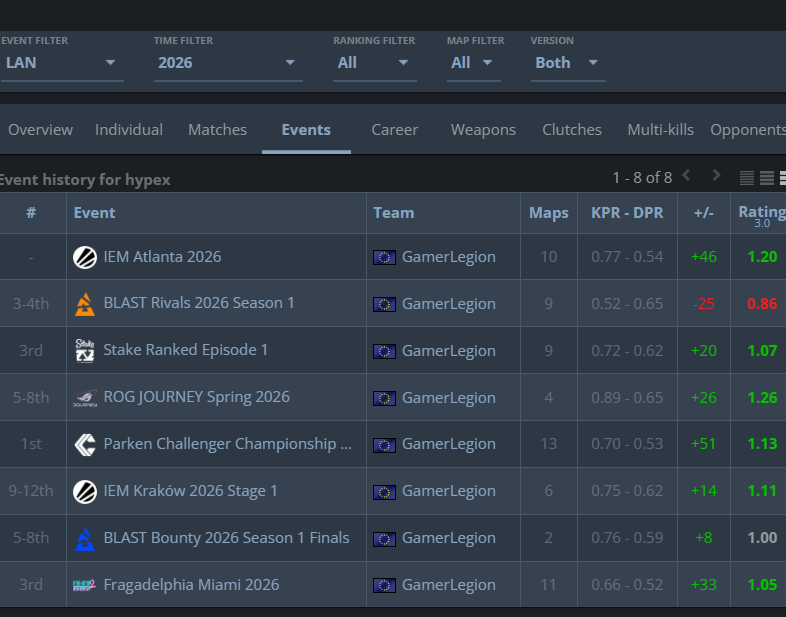
Task: Click the ESL logo beside IEM Atlanta 2026
Action: [x=85, y=258]
